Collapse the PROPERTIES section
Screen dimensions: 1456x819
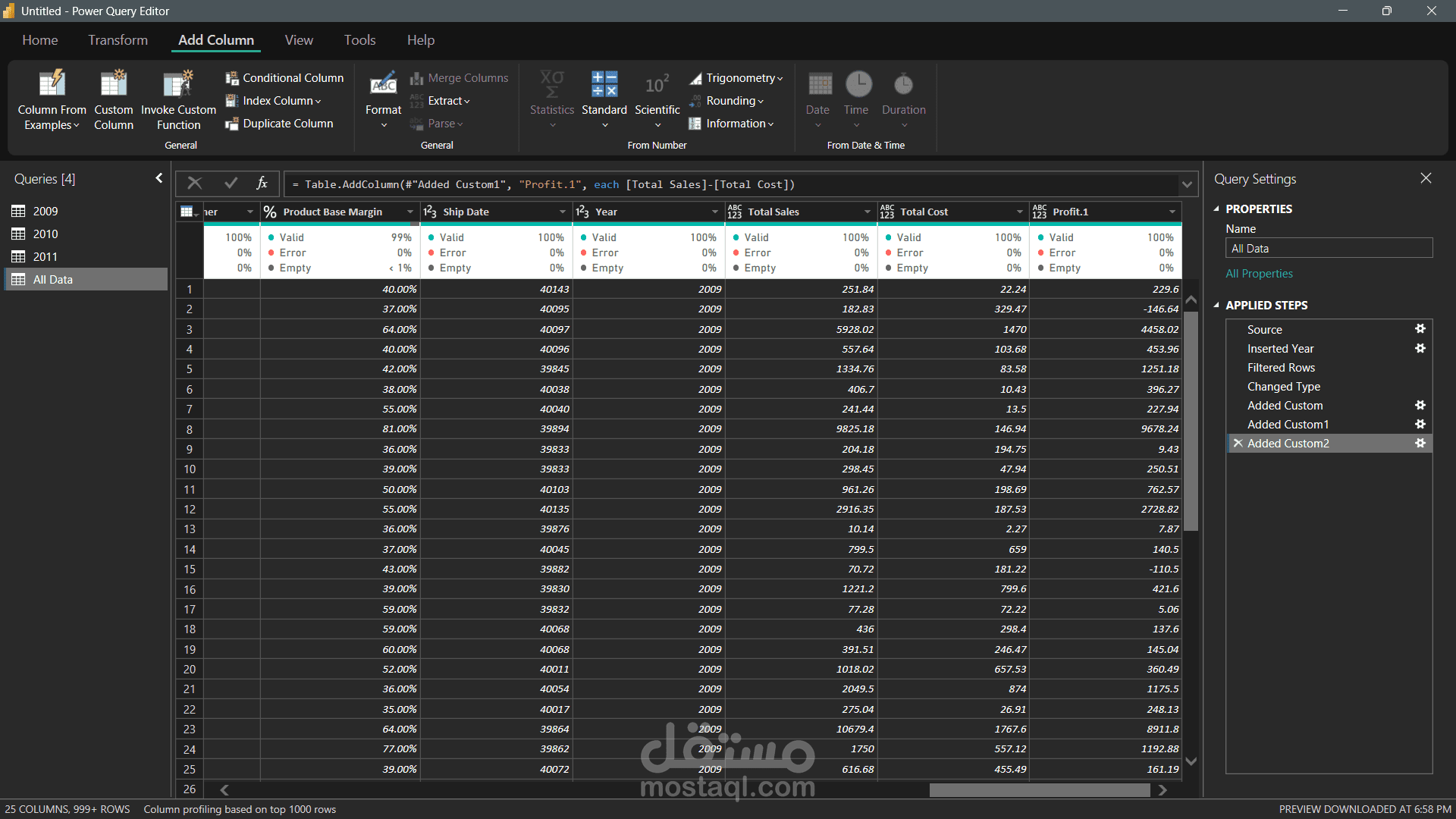pyautogui.click(x=1216, y=209)
